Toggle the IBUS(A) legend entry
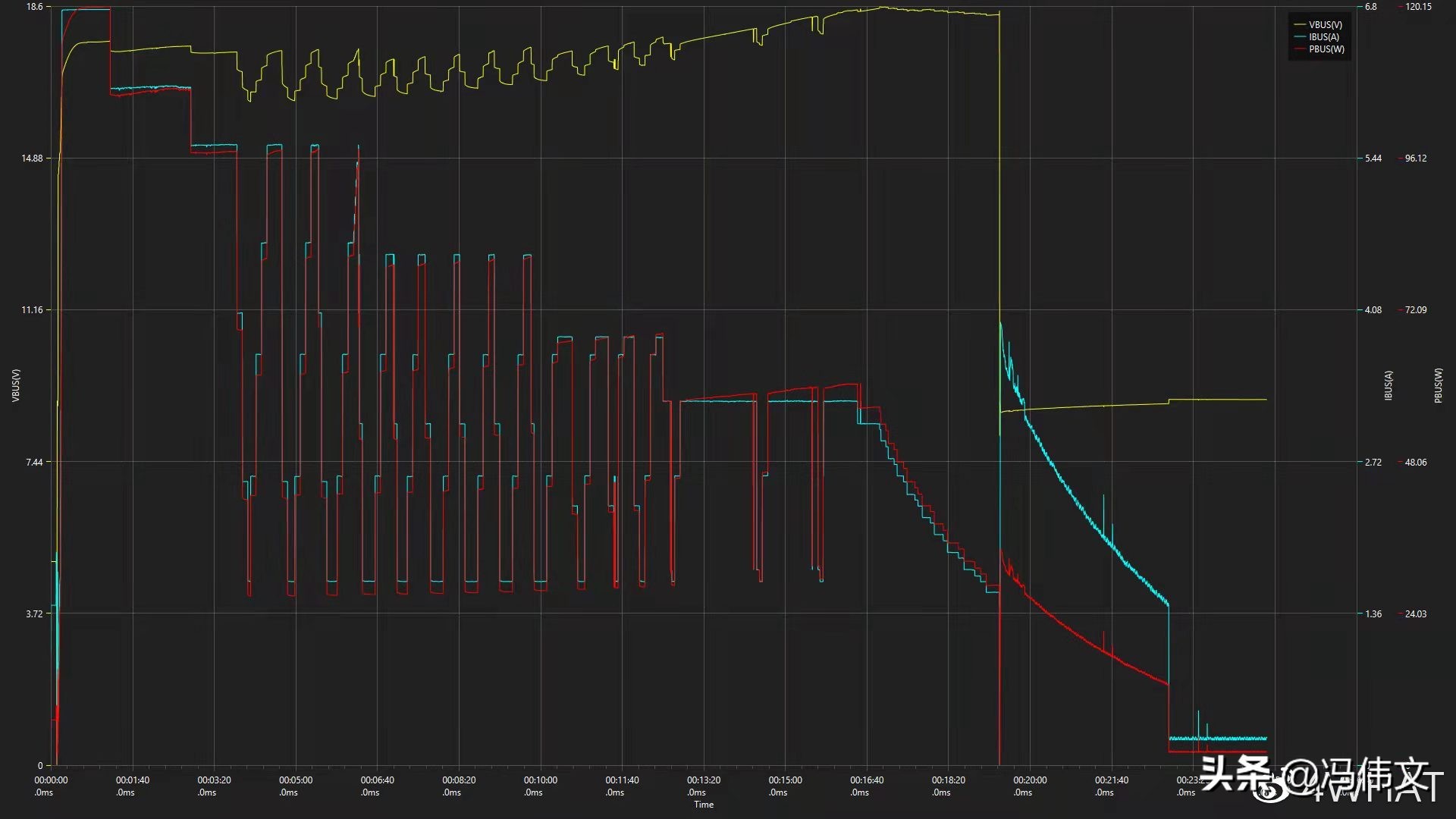 (1324, 37)
